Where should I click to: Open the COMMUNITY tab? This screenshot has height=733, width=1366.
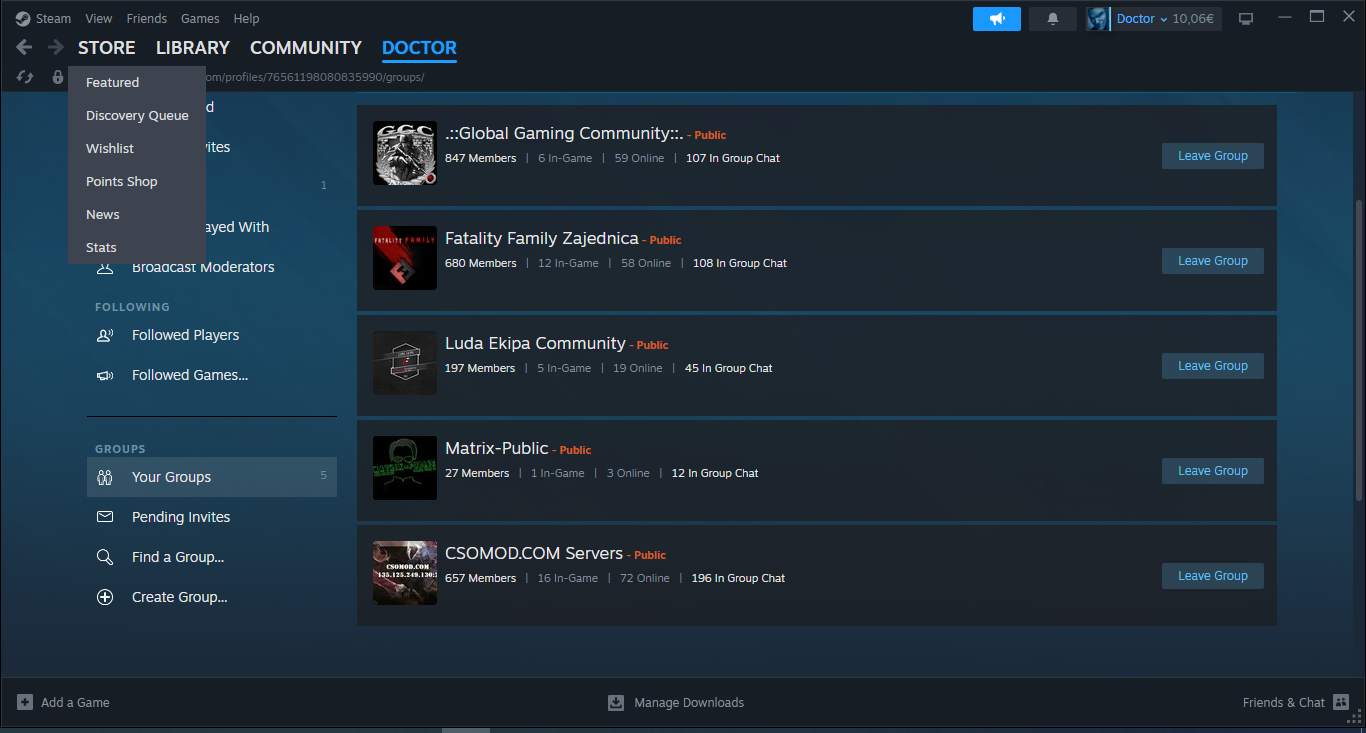[x=305, y=48]
